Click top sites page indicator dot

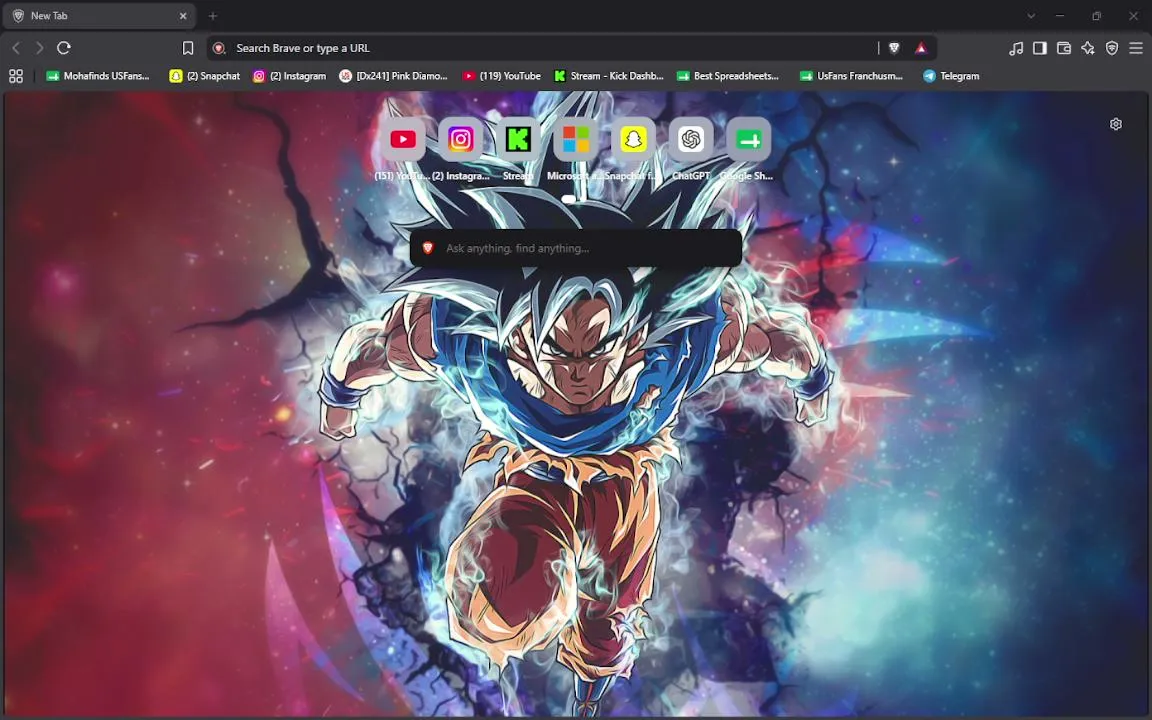568,199
